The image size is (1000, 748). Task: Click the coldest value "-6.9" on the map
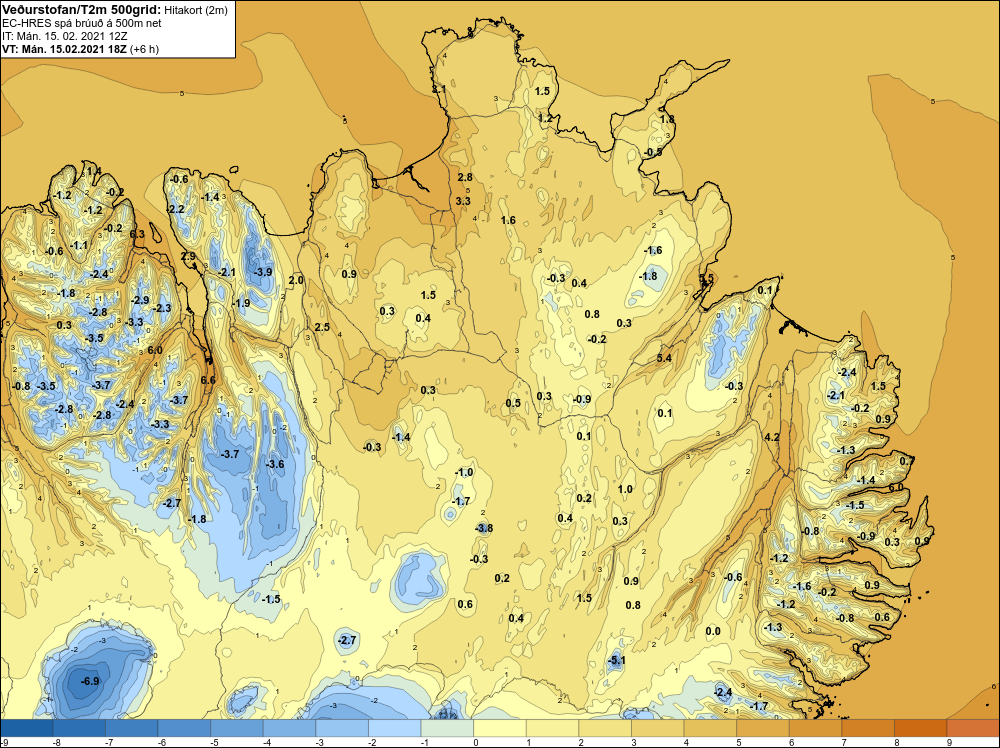coord(90,681)
